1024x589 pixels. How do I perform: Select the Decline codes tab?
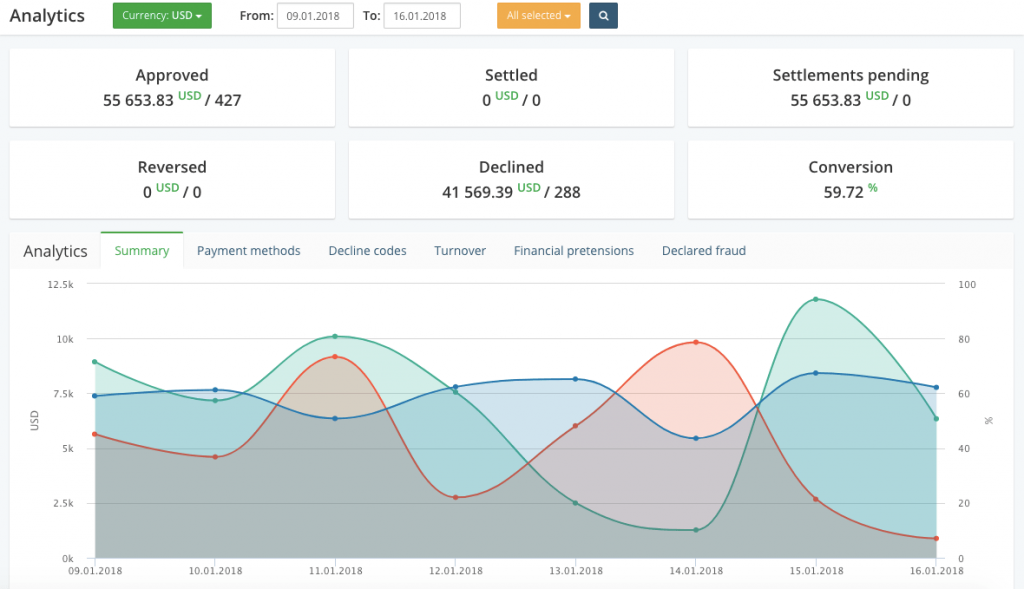tap(367, 251)
